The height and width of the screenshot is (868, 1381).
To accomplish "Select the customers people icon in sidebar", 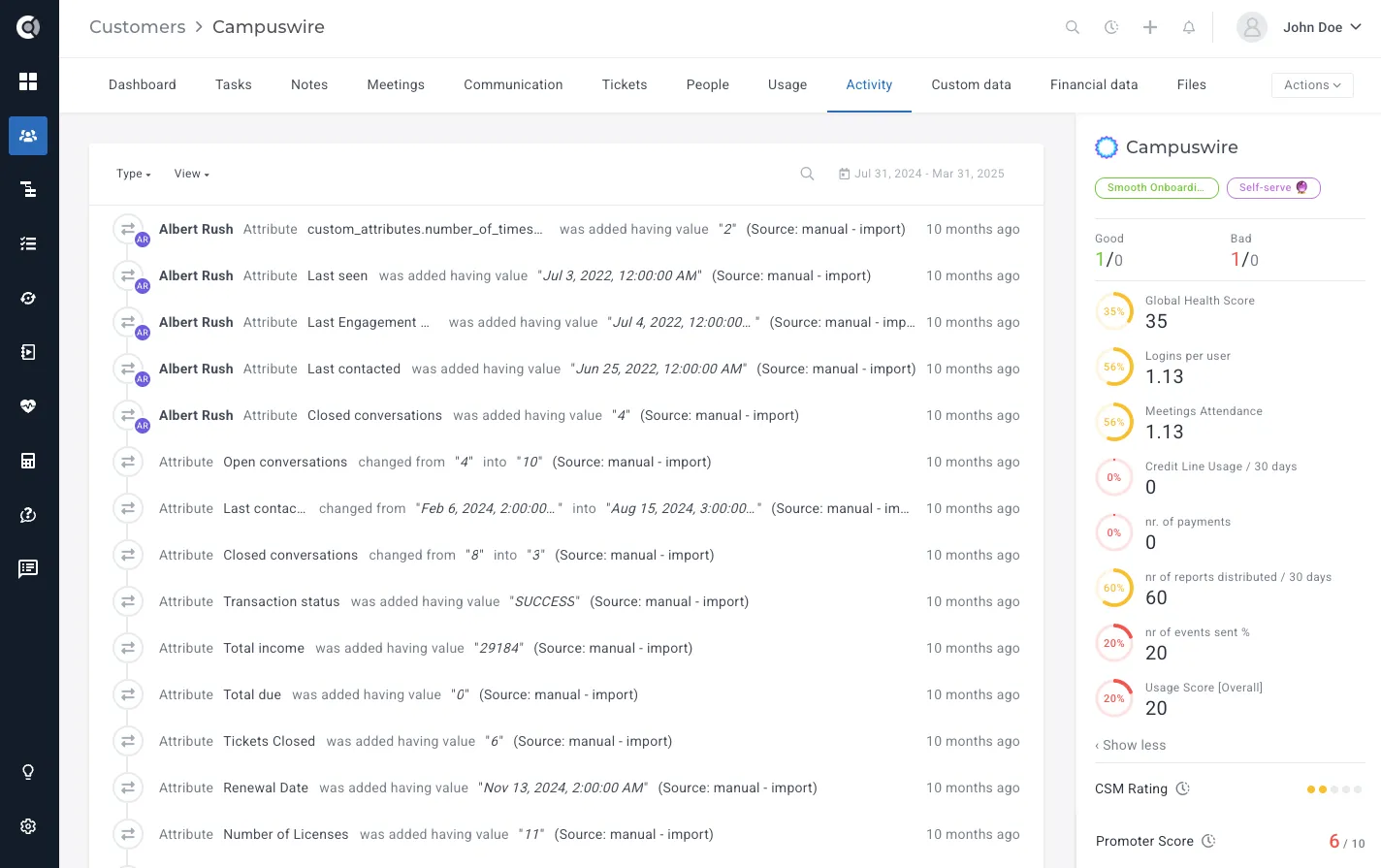I will click(28, 136).
